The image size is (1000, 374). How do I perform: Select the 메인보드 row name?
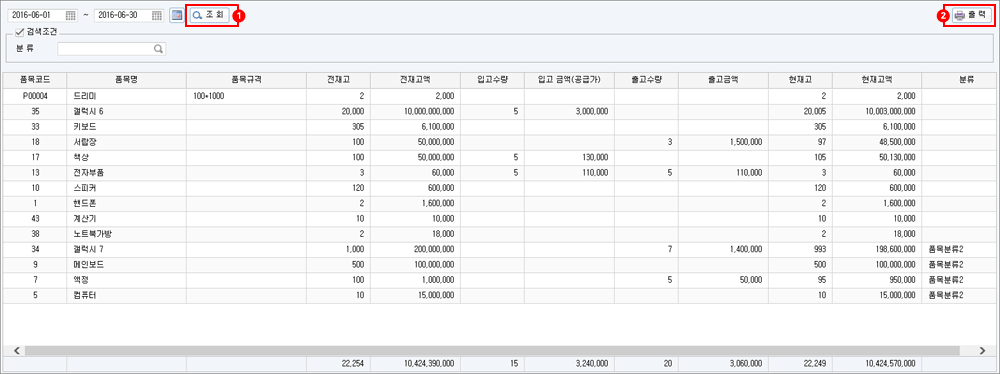coord(126,264)
